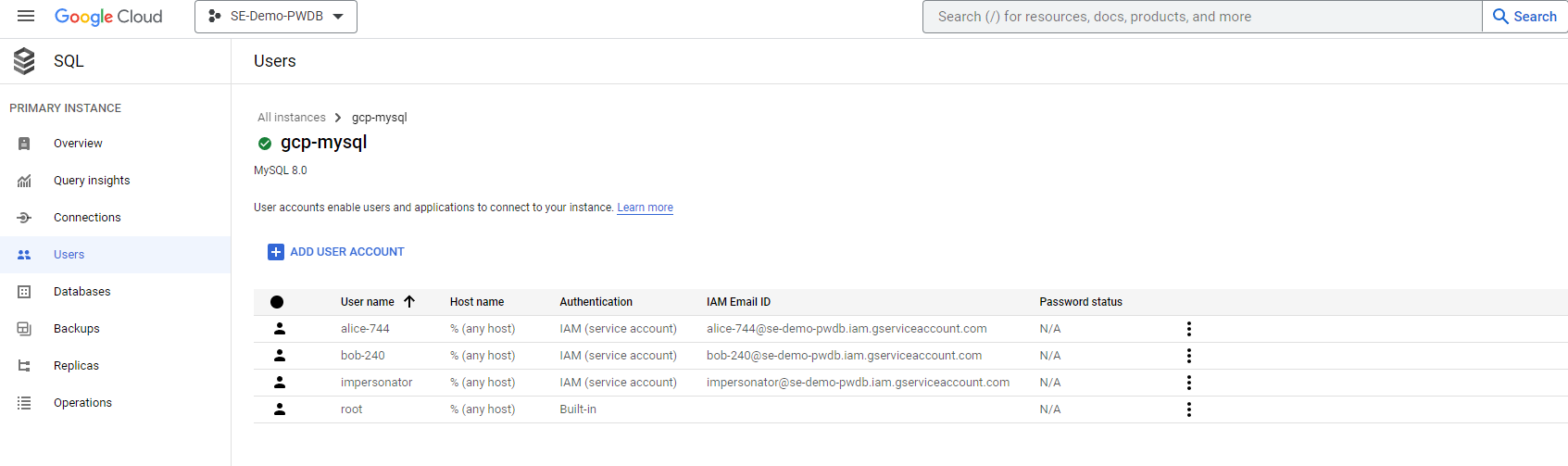The image size is (1568, 466).
Task: Open the Learn more link
Action: coord(645,208)
